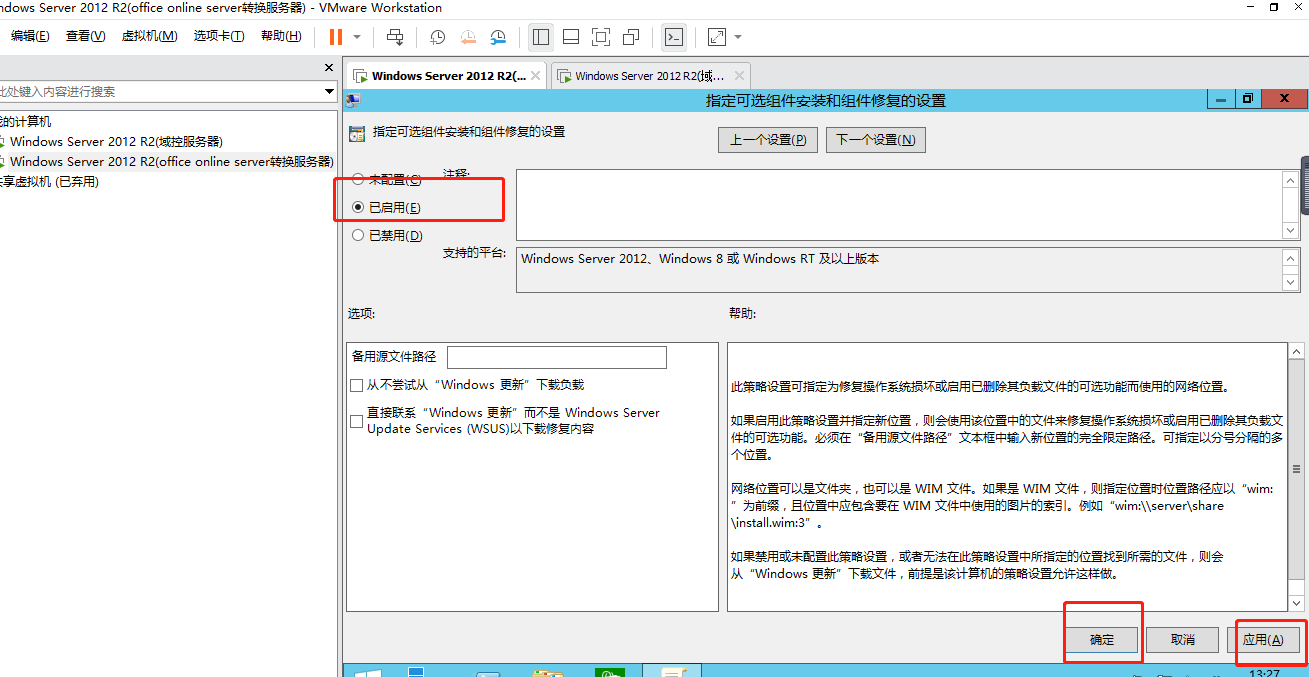Check 从不尝试从 Windows 更新下载负载
The width and height of the screenshot is (1309, 677).
coord(356,385)
